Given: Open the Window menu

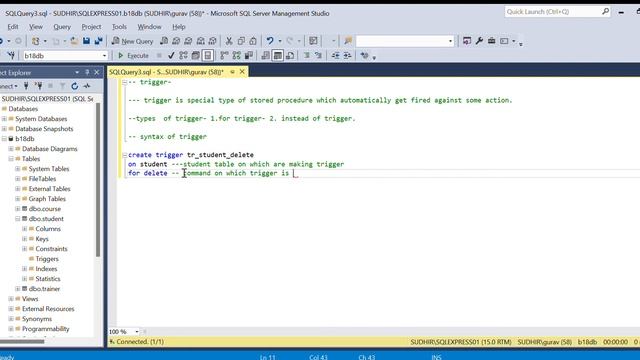Looking at the screenshot, I should coord(149,27).
